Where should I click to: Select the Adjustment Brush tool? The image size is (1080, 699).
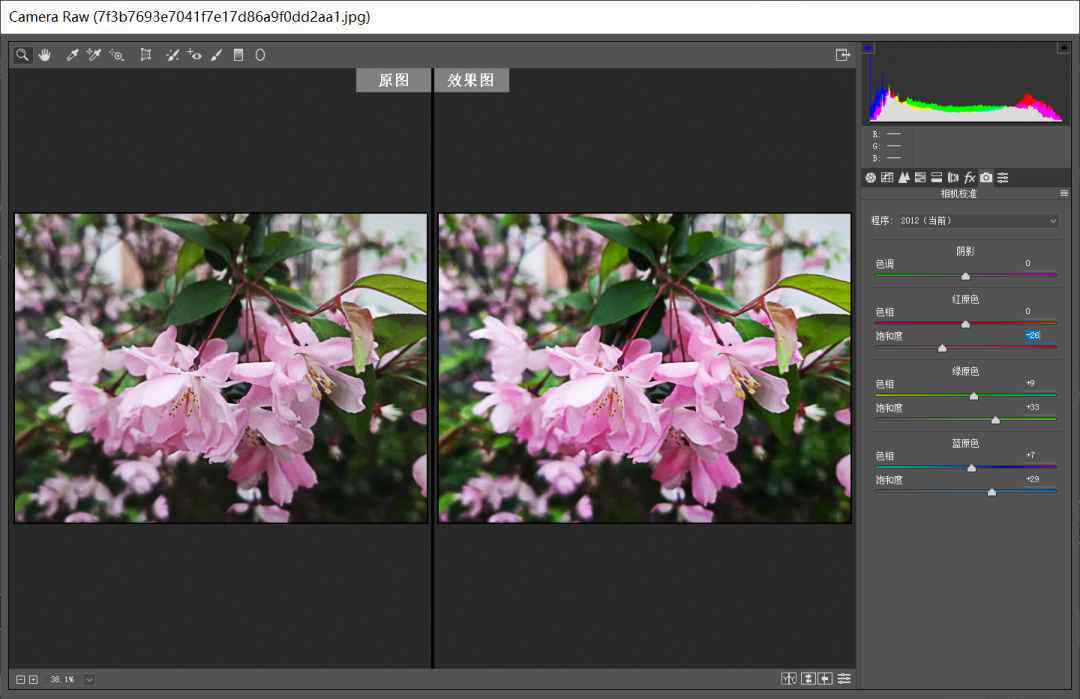[216, 55]
